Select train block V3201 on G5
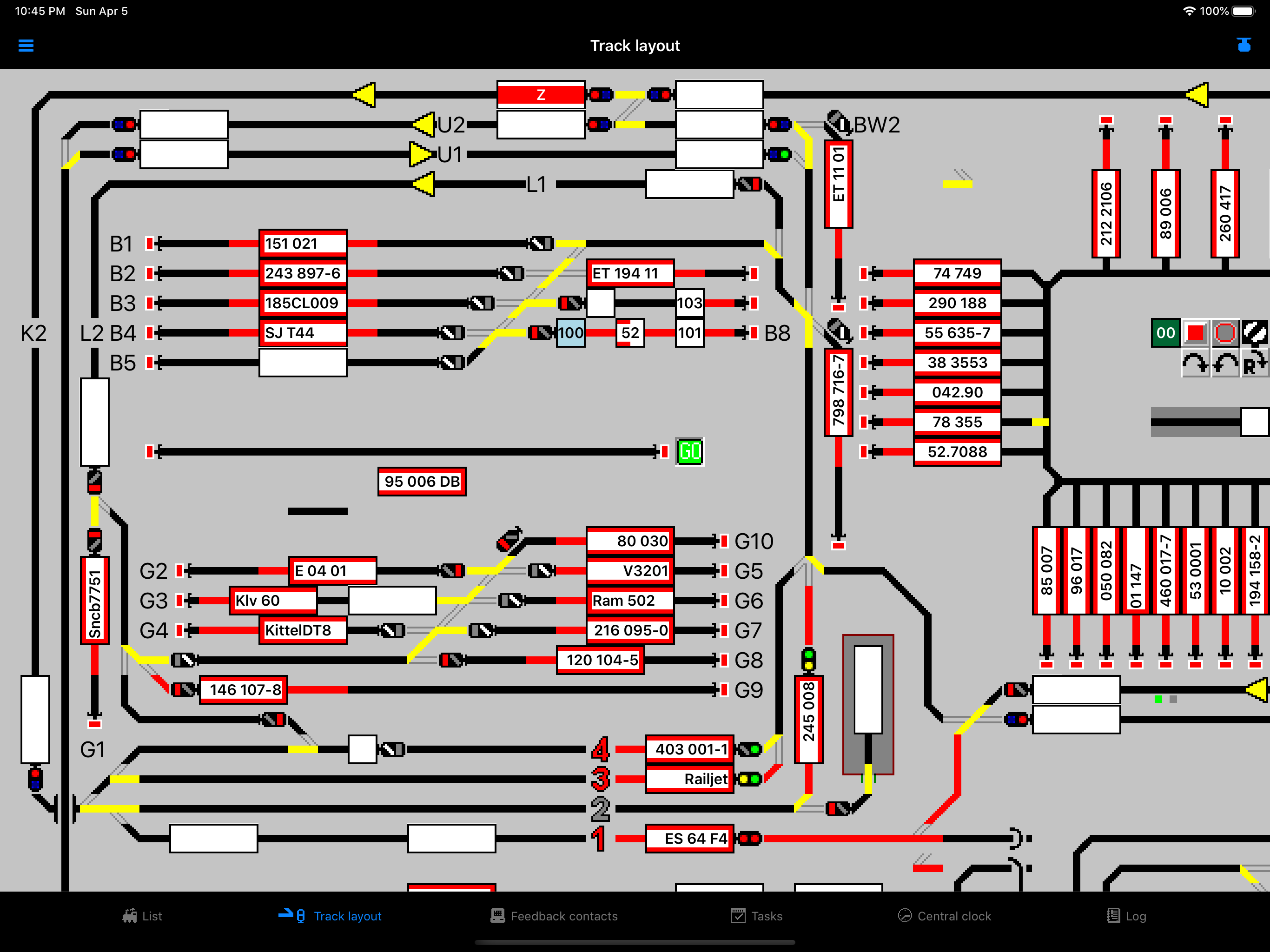The height and width of the screenshot is (952, 1270). pyautogui.click(x=630, y=571)
